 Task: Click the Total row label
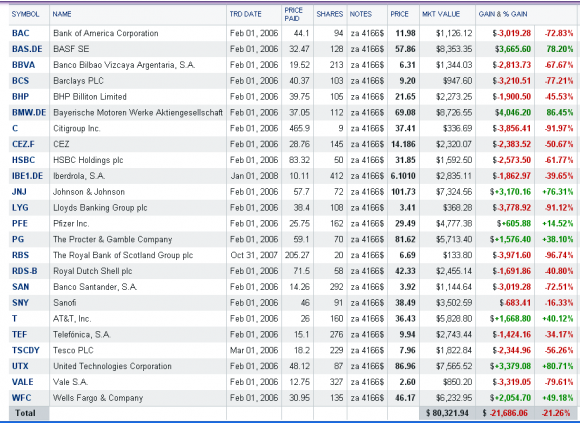tap(25, 413)
